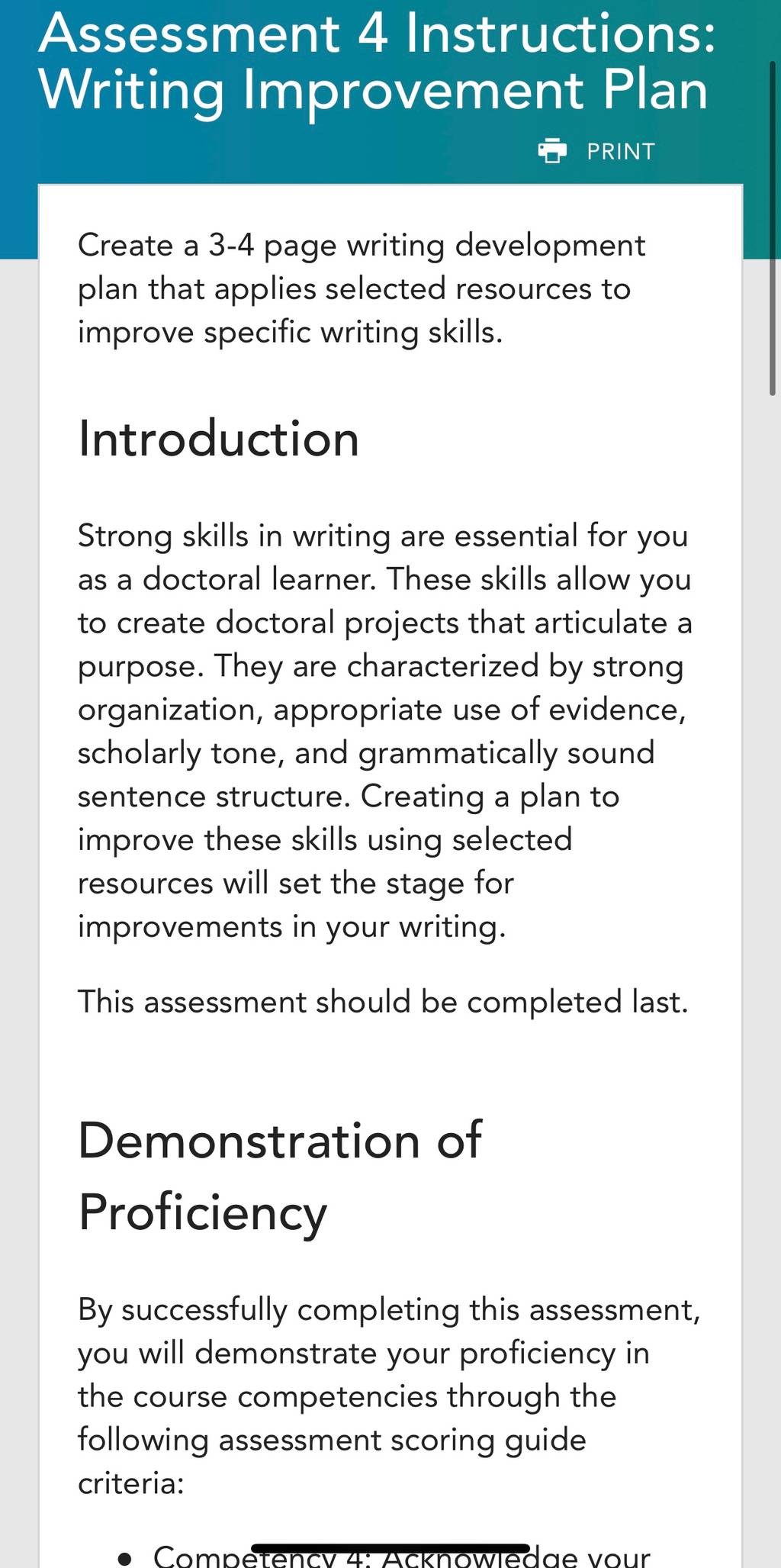781x1568 pixels.
Task: Click the PRINT label
Action: [621, 152]
